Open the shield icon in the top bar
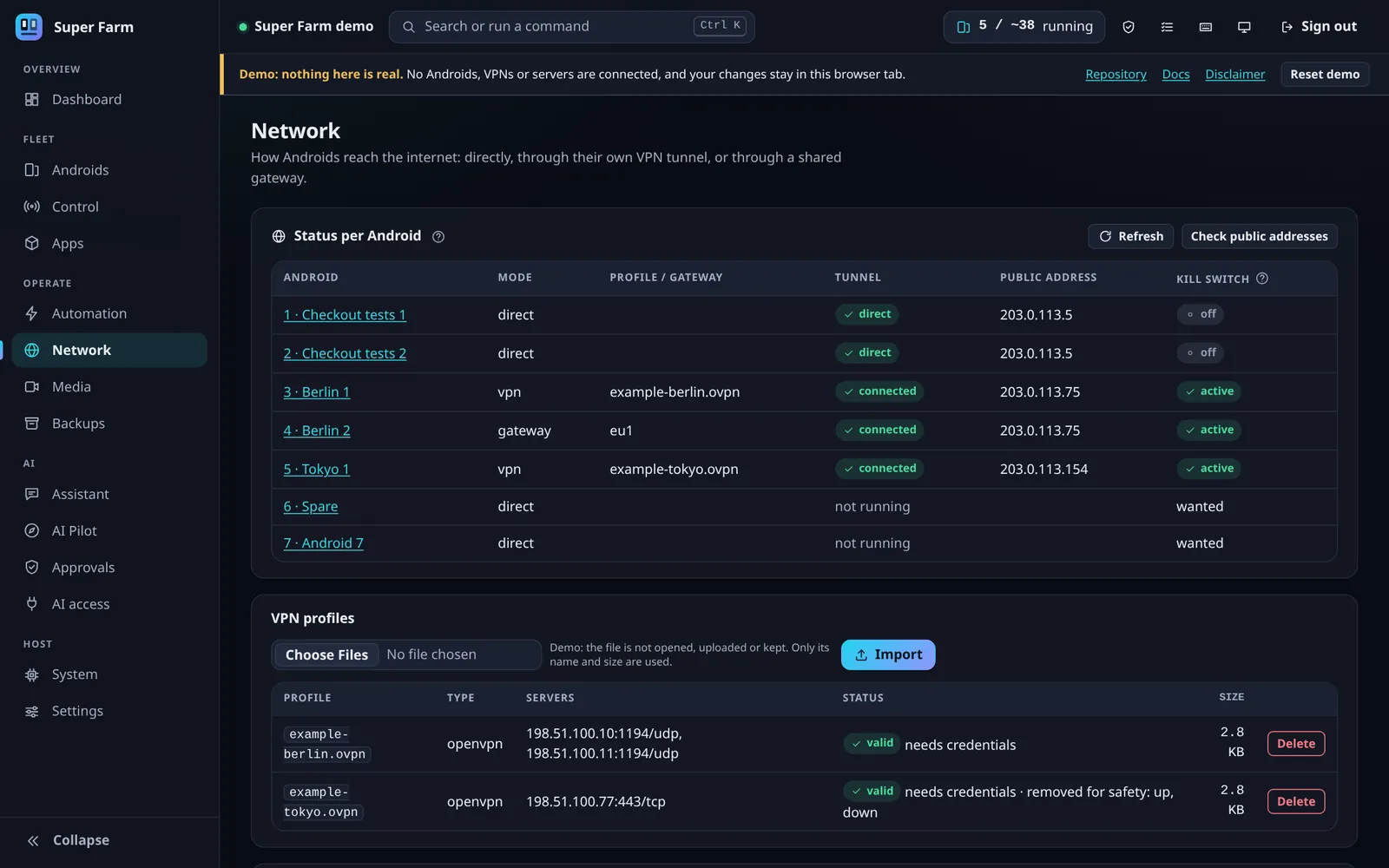Image resolution: width=1389 pixels, height=868 pixels. (x=1129, y=27)
